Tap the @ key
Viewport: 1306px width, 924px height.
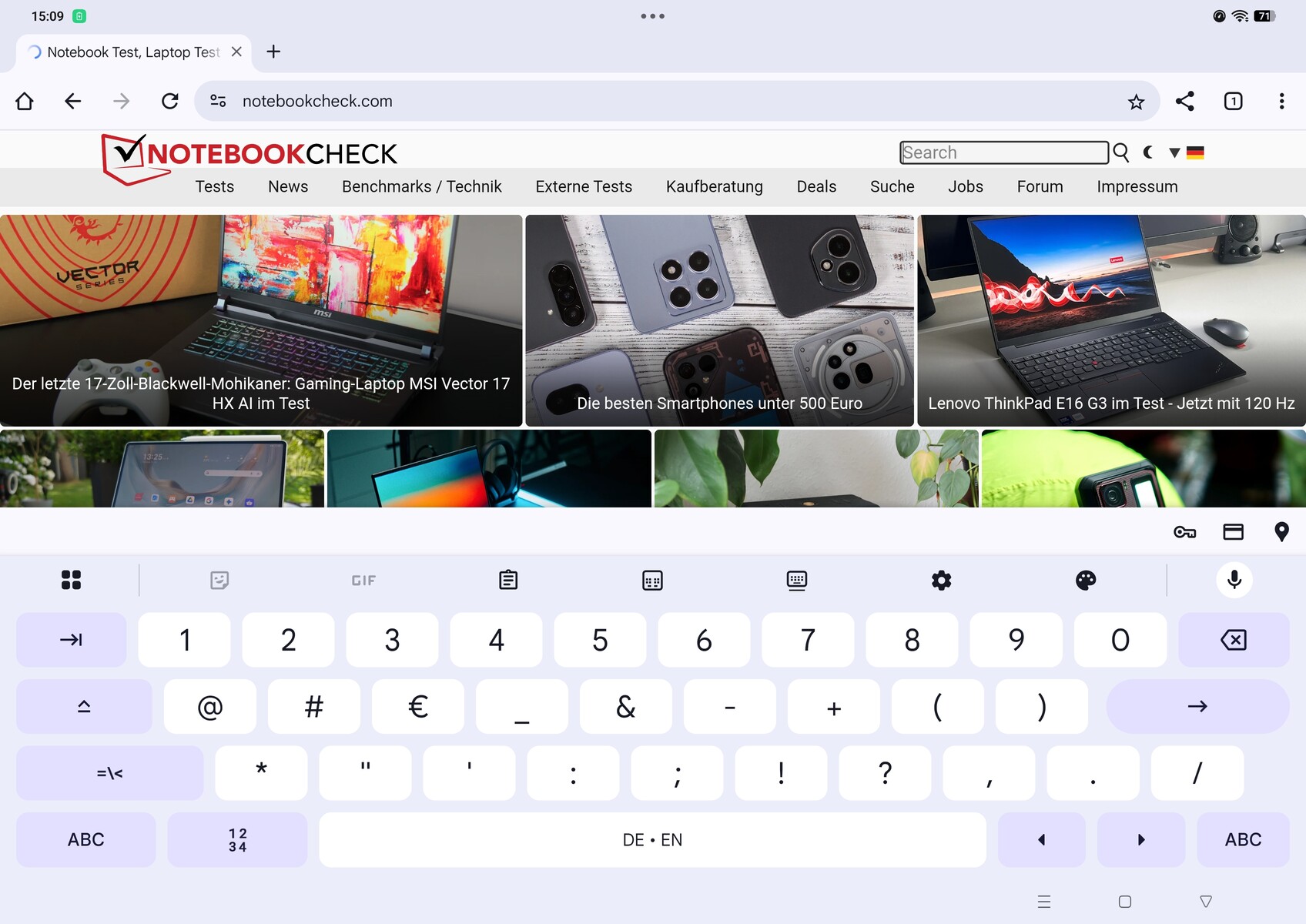(x=210, y=706)
